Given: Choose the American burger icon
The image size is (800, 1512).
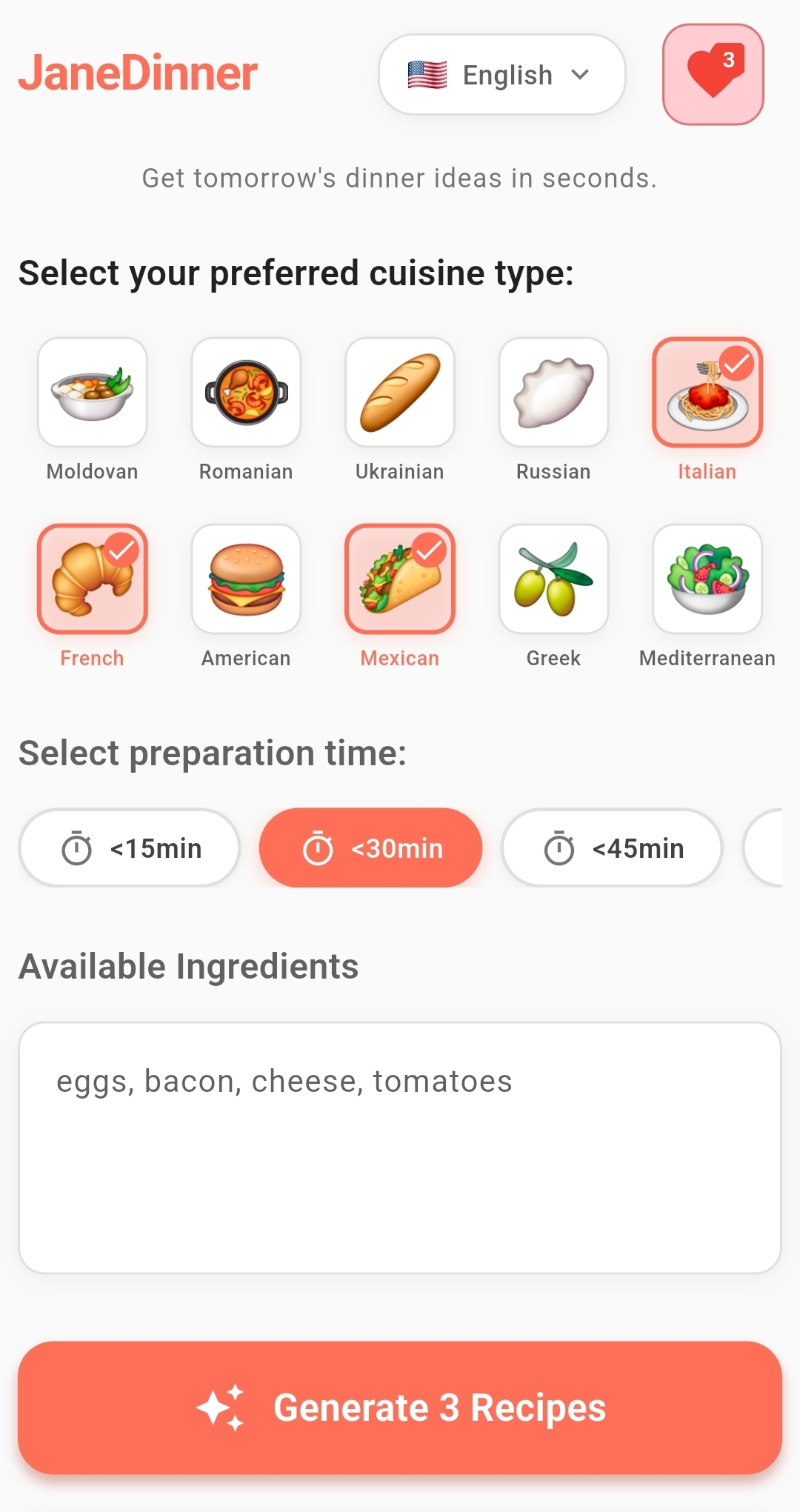Looking at the screenshot, I should coord(246,579).
